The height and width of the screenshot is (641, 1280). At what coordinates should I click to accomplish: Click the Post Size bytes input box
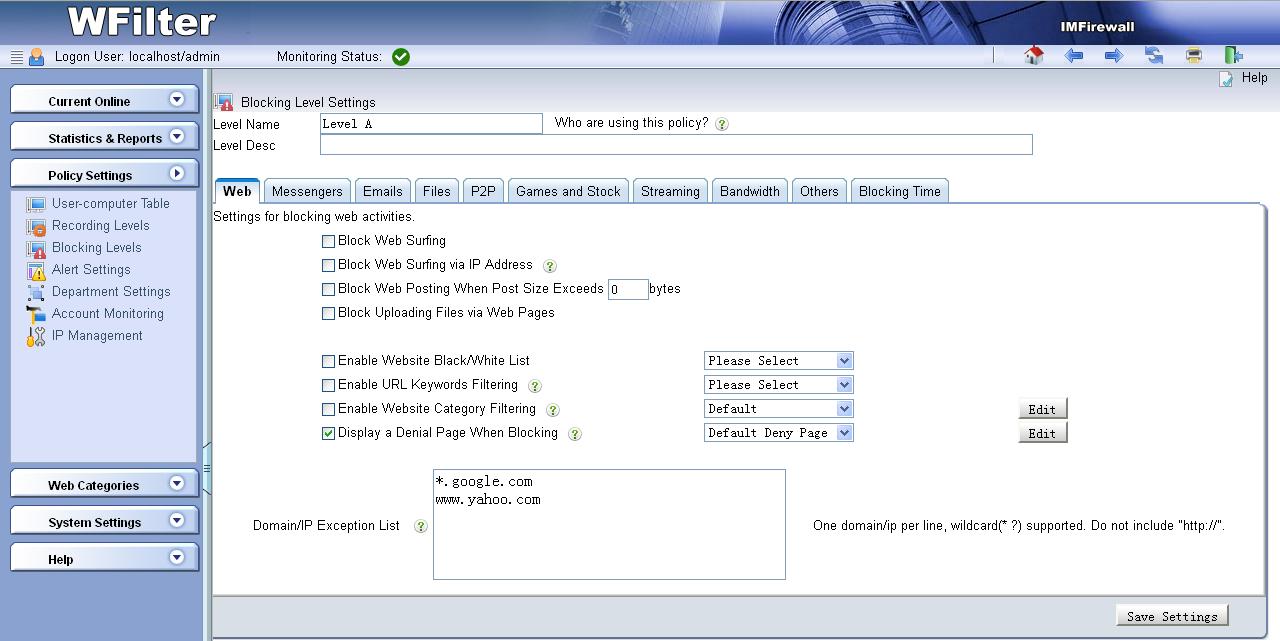[x=627, y=289]
